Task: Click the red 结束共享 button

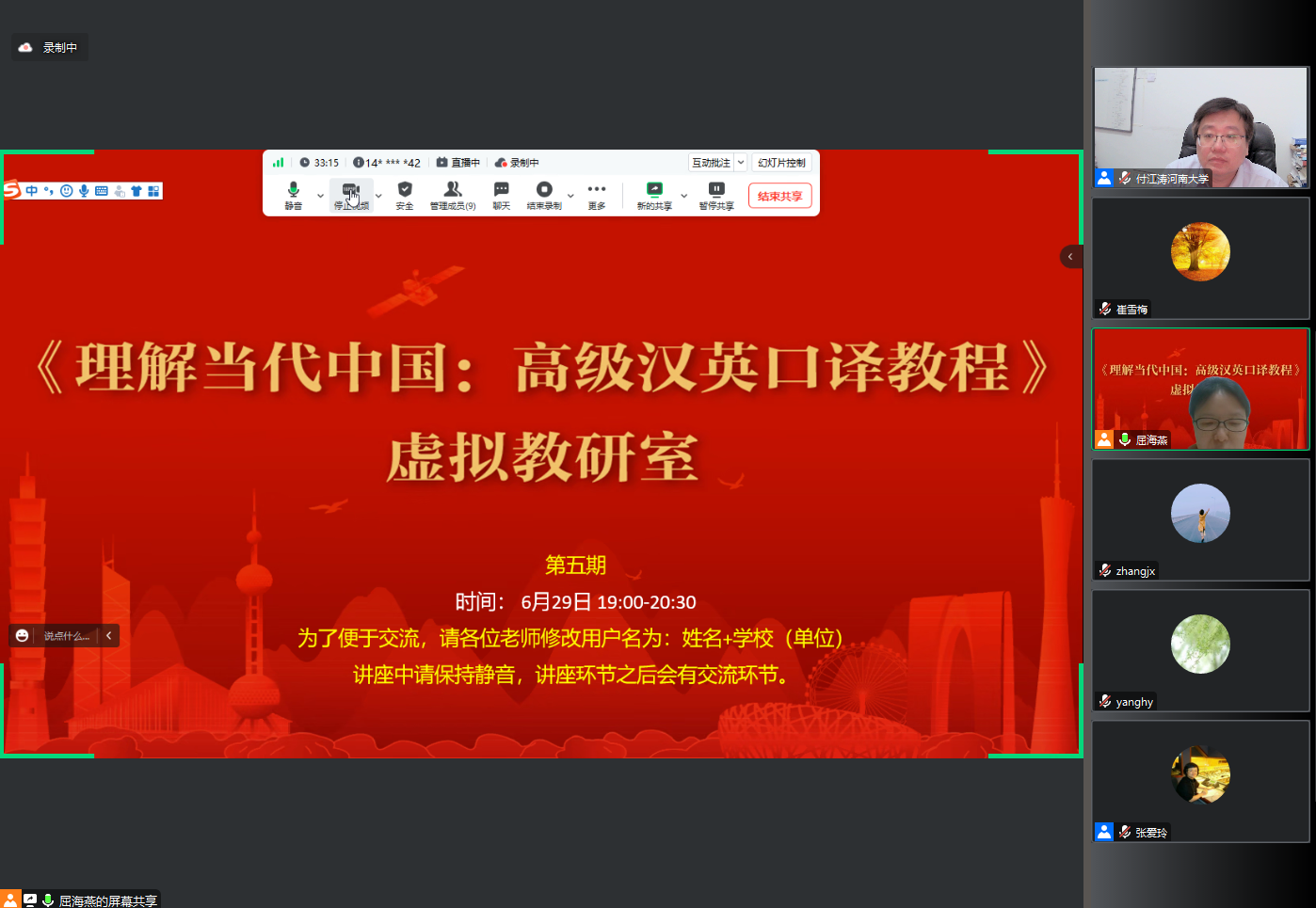Action: coord(779,196)
